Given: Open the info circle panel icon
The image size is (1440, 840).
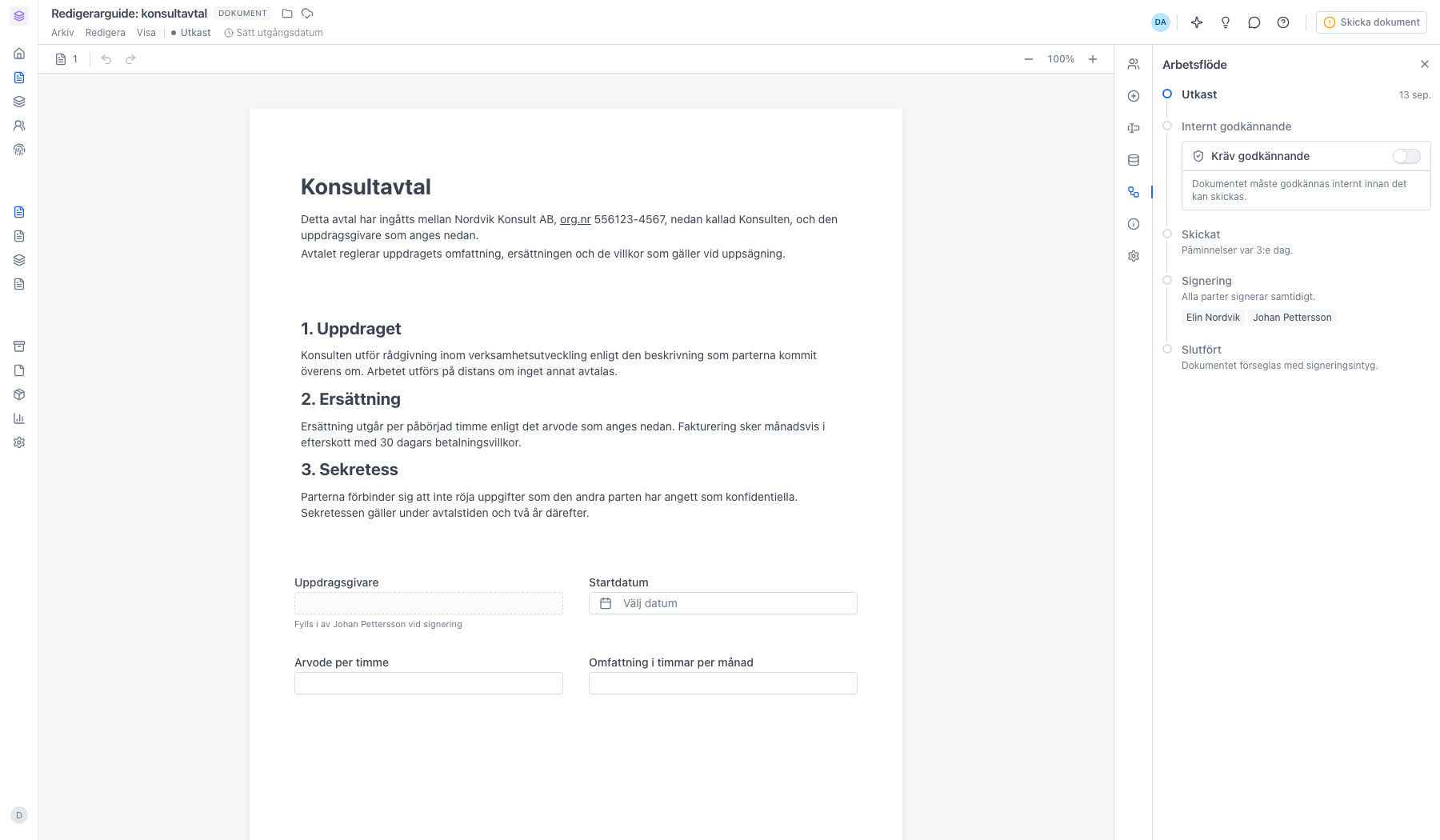Looking at the screenshot, I should point(1134,224).
